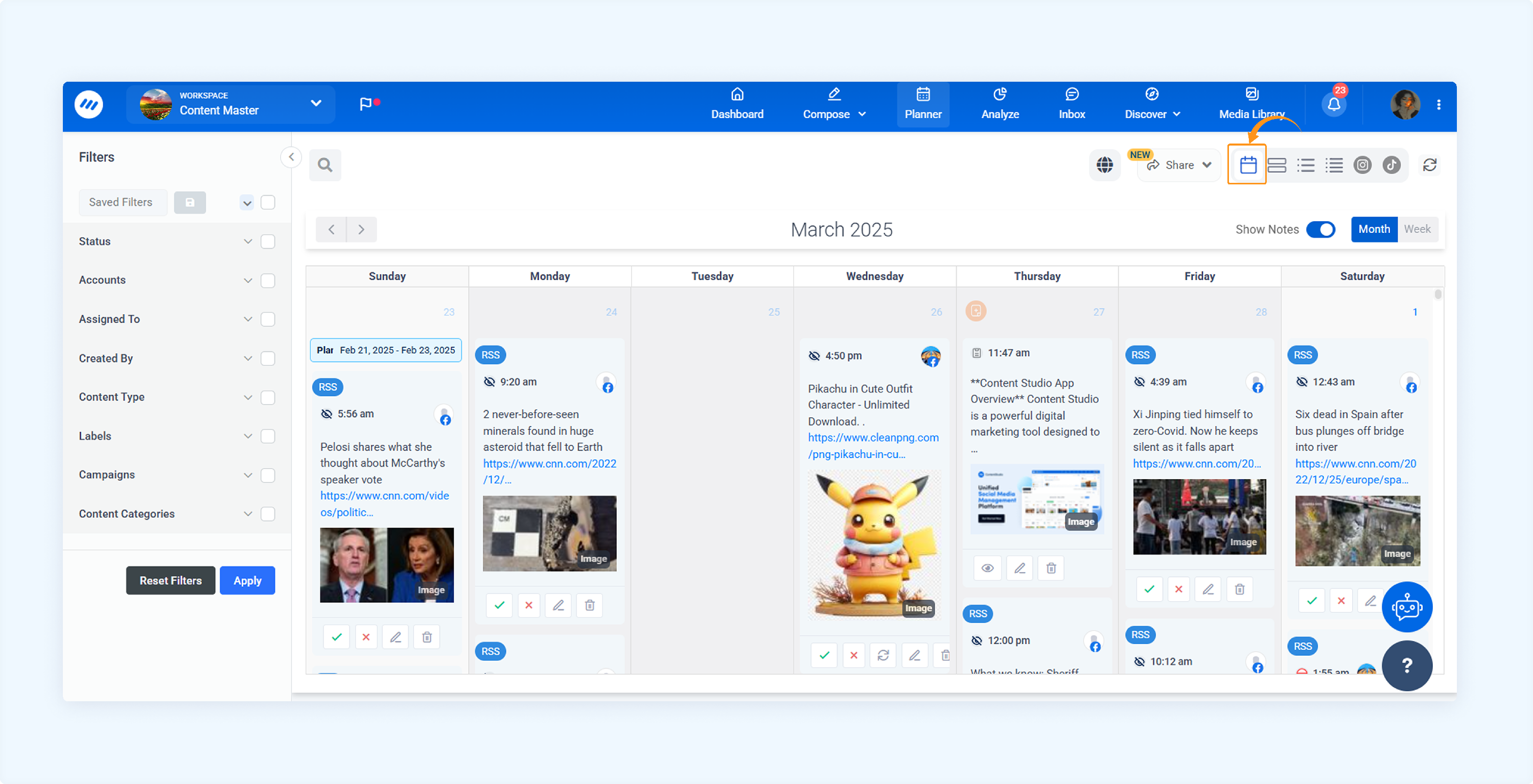Open Instagram grid view icon
Image resolution: width=1533 pixels, height=784 pixels.
tap(1362, 165)
